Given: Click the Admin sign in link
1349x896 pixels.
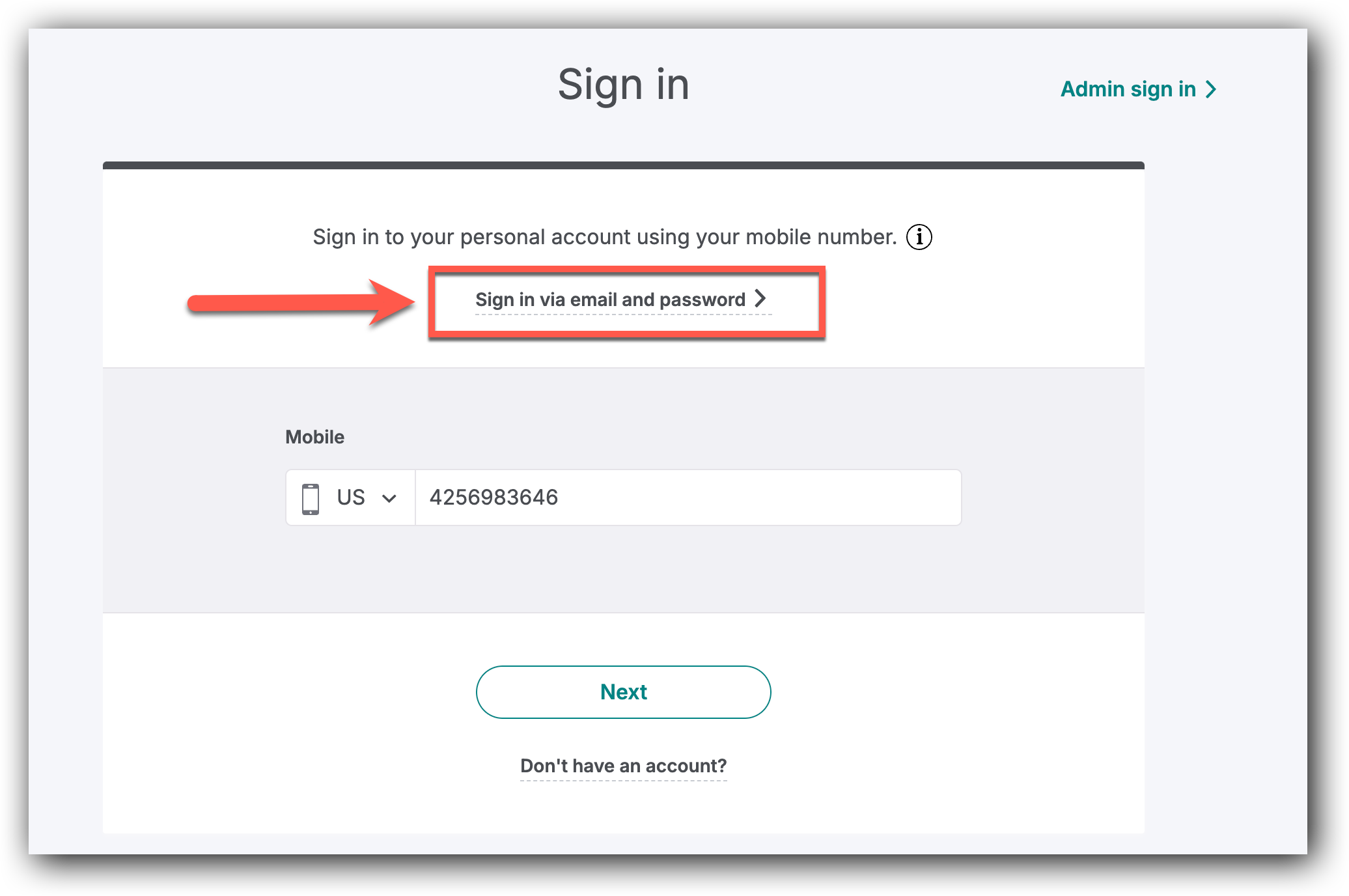Looking at the screenshot, I should click(1128, 89).
